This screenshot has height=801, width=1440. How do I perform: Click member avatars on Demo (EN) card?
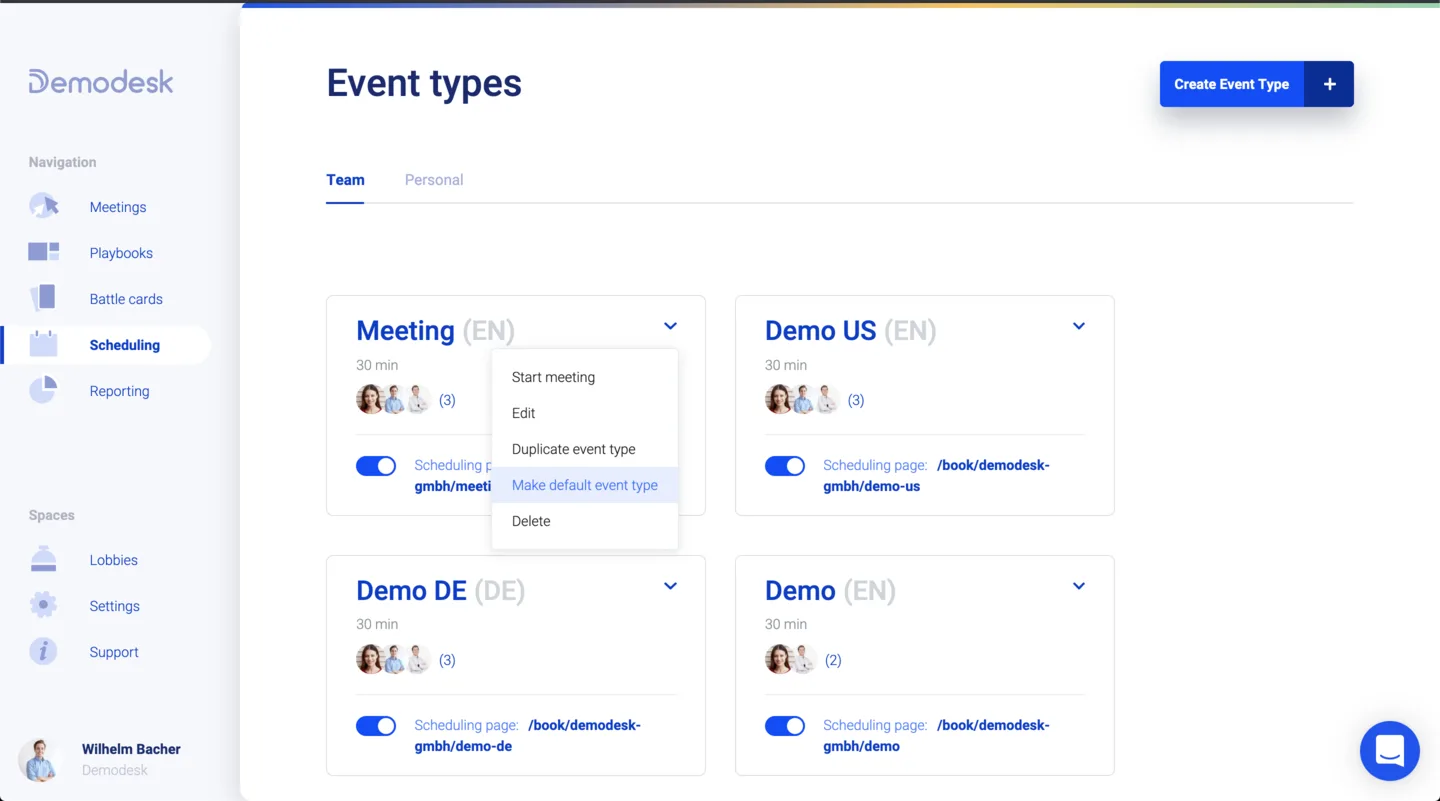(x=791, y=660)
